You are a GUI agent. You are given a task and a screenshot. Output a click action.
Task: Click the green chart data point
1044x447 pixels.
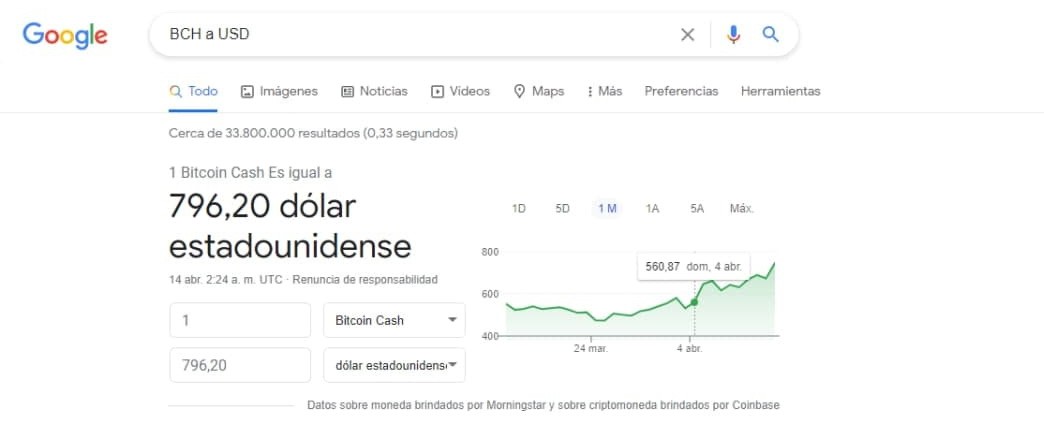[694, 302]
